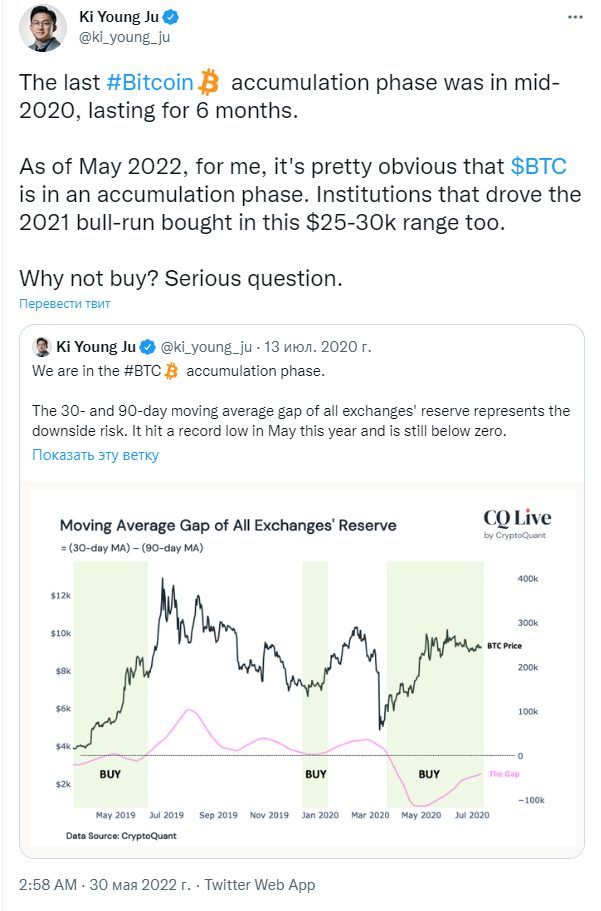Click the quoted tweet date 13 июл. 2020 г.
601x911 pixels.
(317, 347)
